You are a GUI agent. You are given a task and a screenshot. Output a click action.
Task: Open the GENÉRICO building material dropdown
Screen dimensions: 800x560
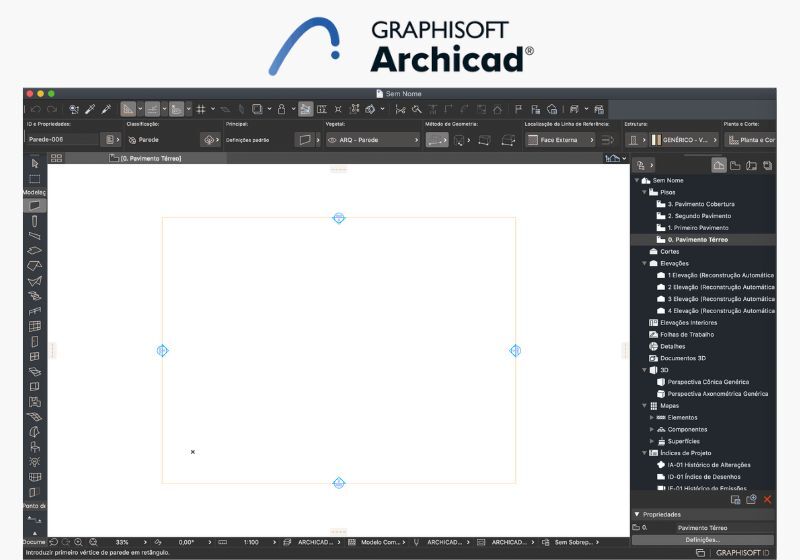(x=685, y=140)
